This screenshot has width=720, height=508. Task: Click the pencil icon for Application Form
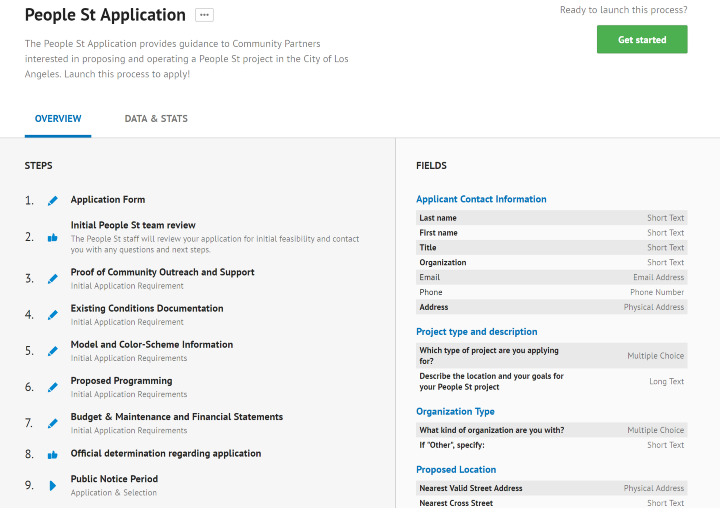[x=53, y=201]
